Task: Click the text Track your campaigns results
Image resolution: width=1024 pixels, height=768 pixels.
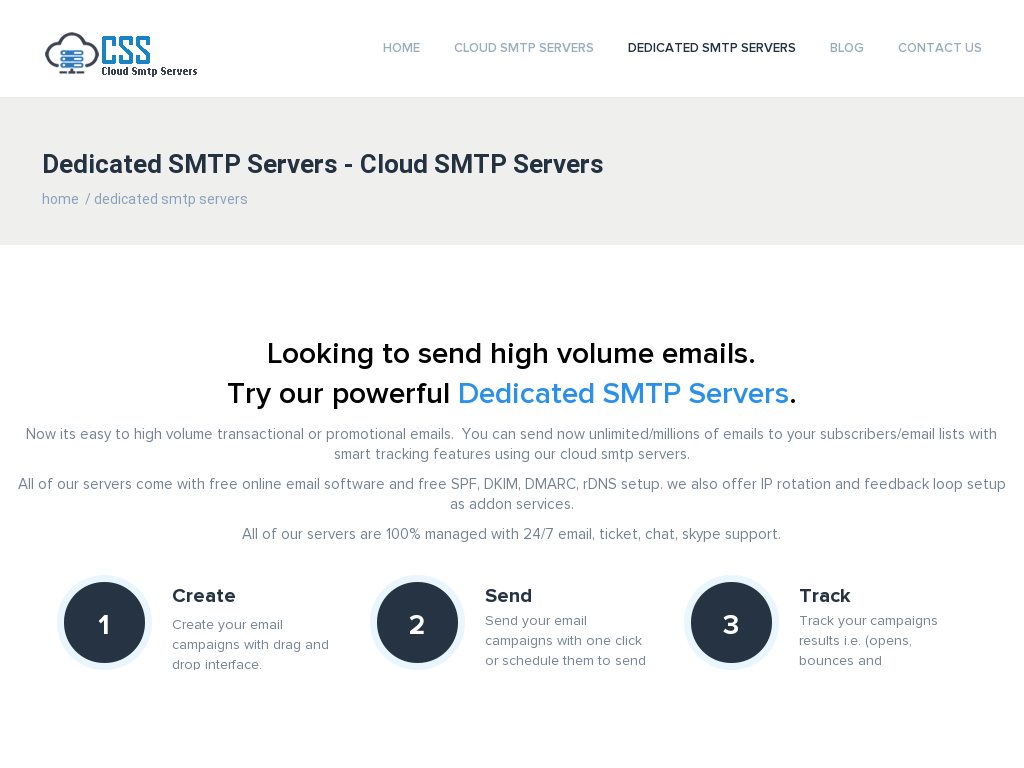Action: click(868, 641)
